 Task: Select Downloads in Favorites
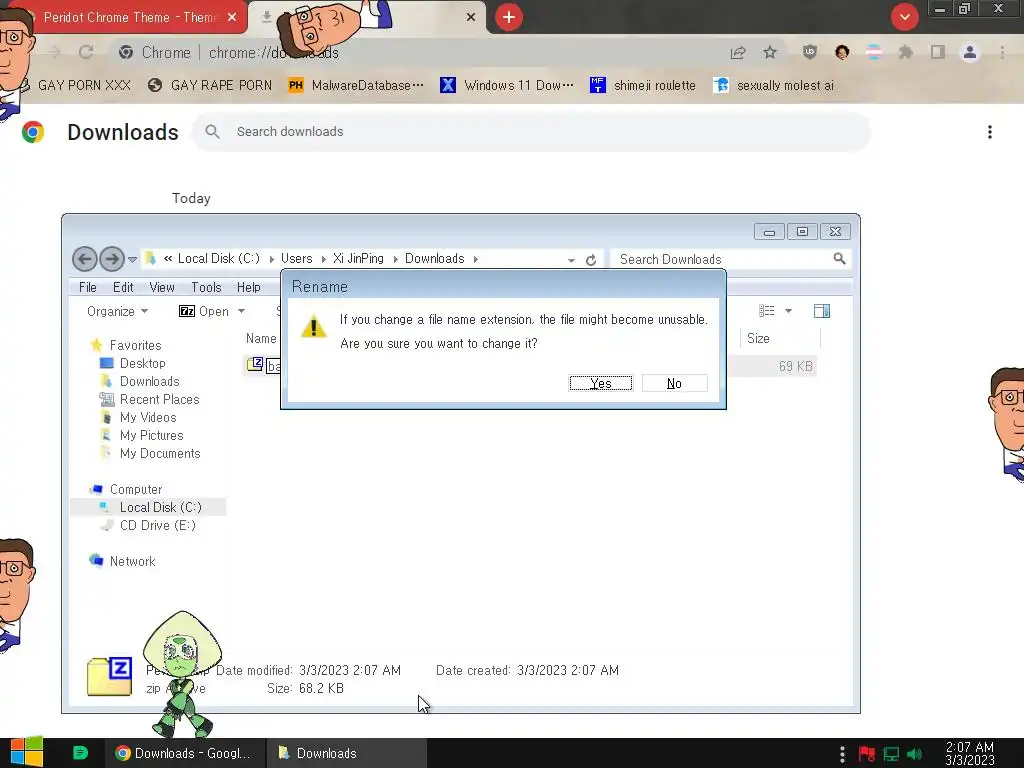point(150,381)
